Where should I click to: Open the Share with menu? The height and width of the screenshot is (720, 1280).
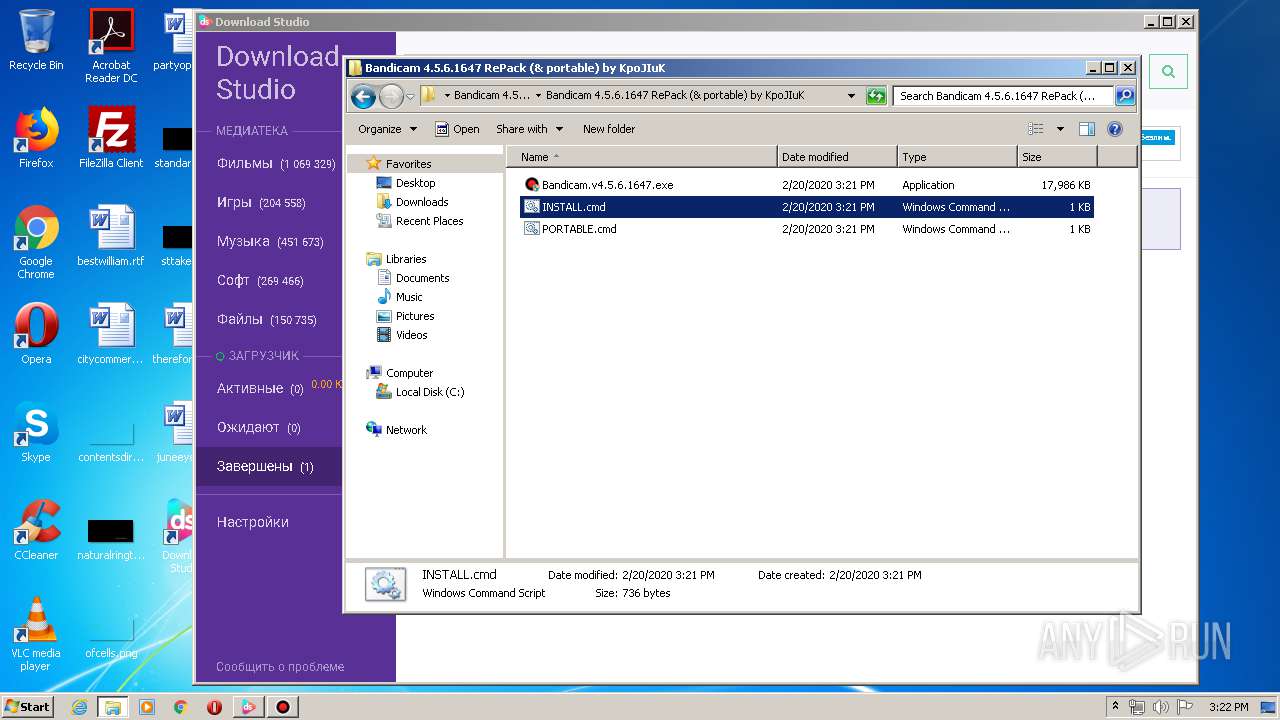[529, 129]
